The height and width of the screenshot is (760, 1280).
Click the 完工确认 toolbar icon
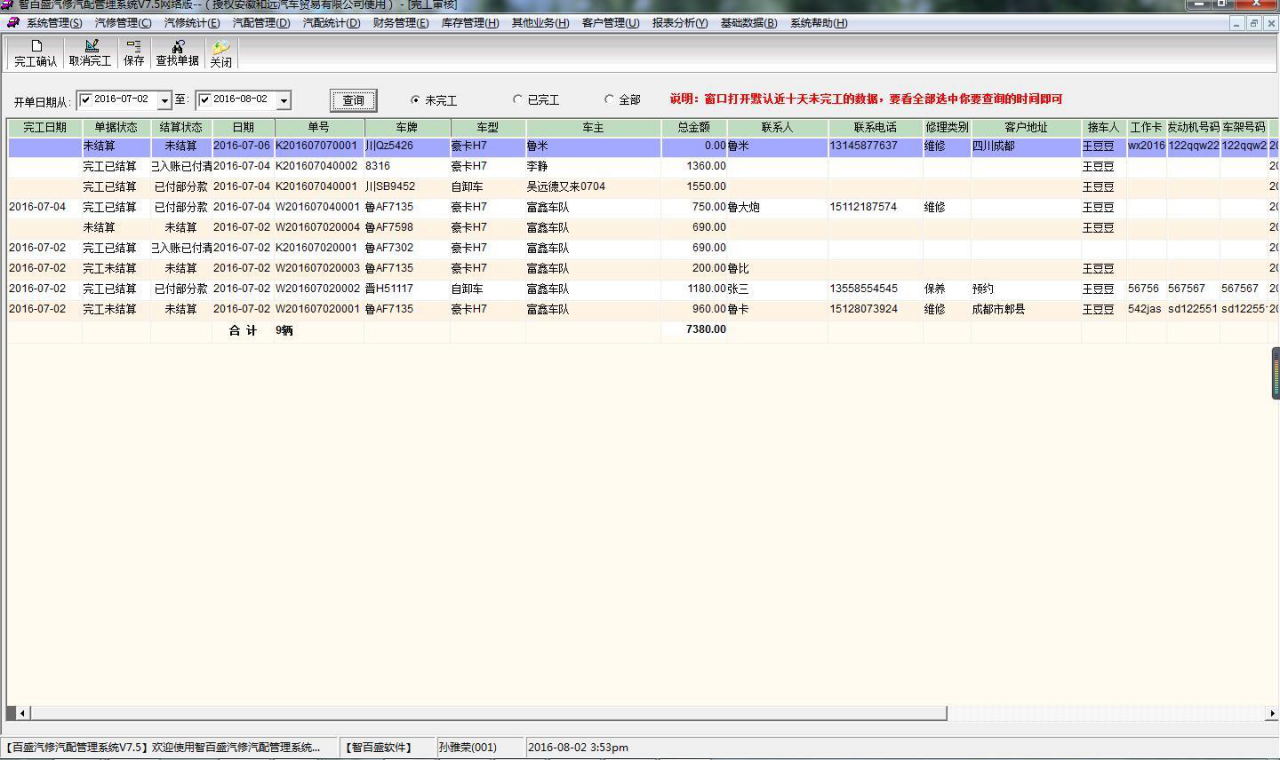click(x=36, y=53)
